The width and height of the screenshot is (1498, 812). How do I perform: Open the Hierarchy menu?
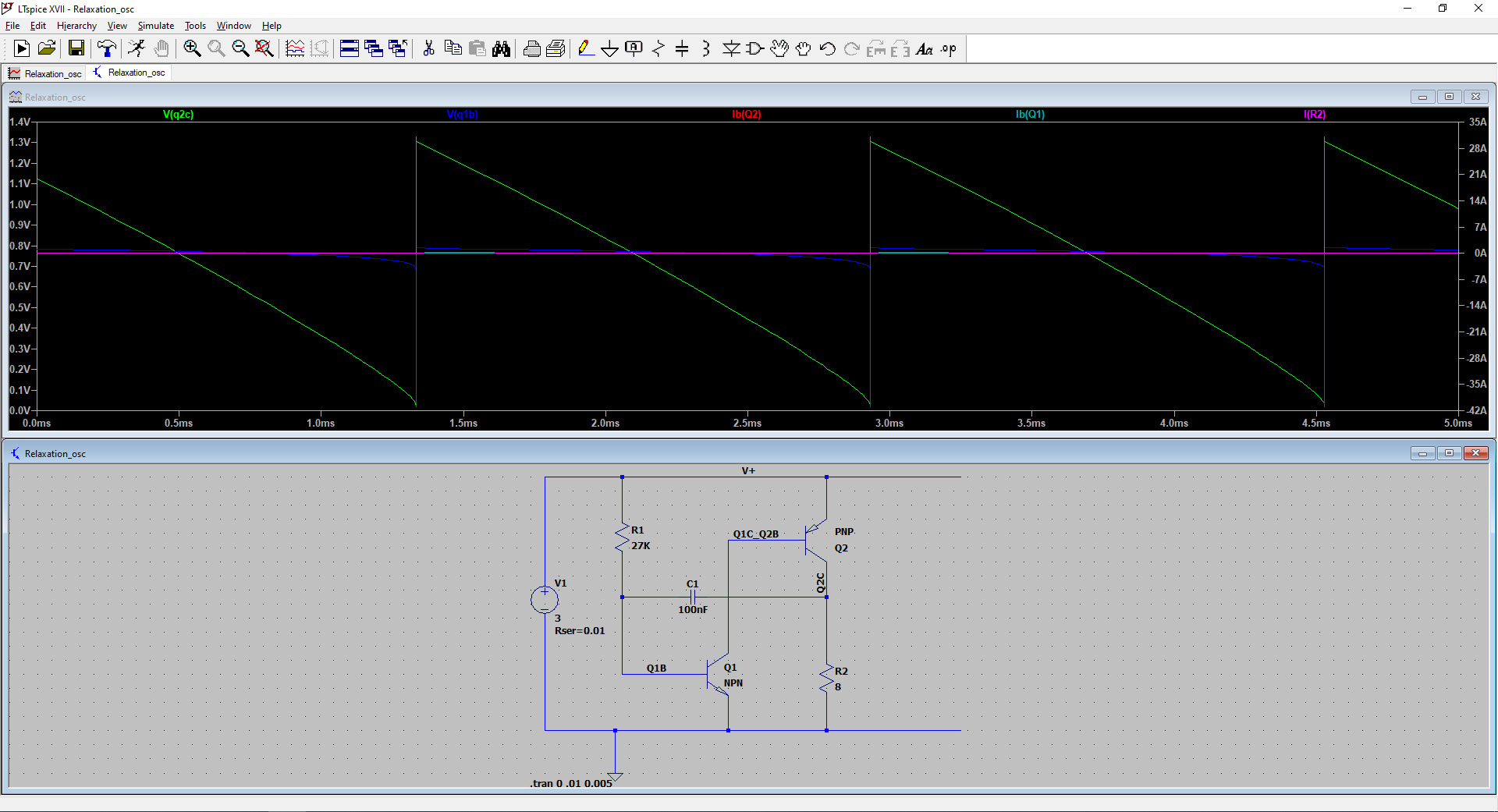click(76, 26)
